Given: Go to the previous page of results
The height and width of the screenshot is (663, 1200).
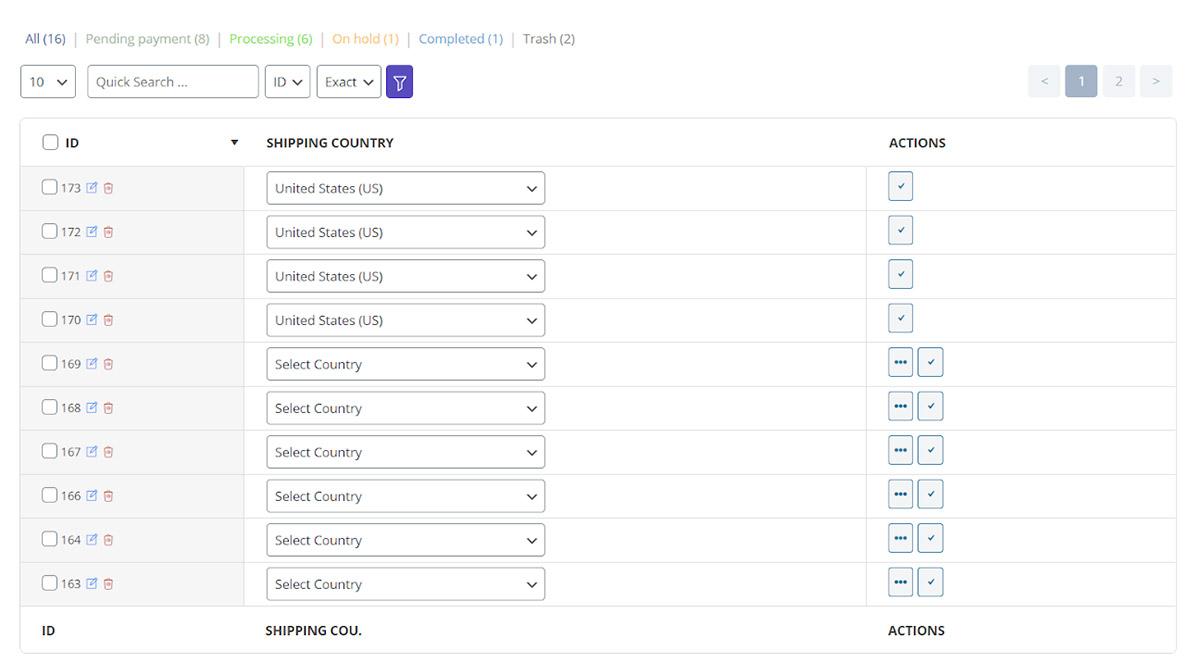Looking at the screenshot, I should click(1044, 81).
